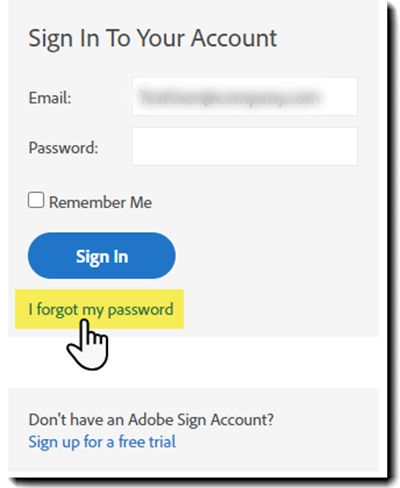Viewport: 400px width, 488px height.
Task: Click the 'Email:' field label
Action: tap(50, 98)
